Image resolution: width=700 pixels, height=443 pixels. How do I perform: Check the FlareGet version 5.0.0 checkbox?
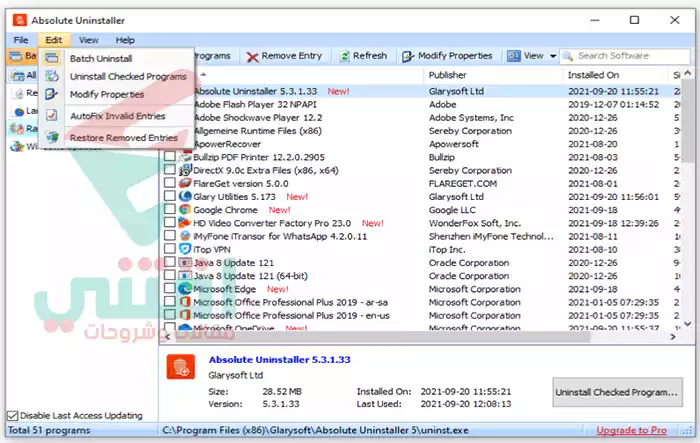click(x=170, y=183)
